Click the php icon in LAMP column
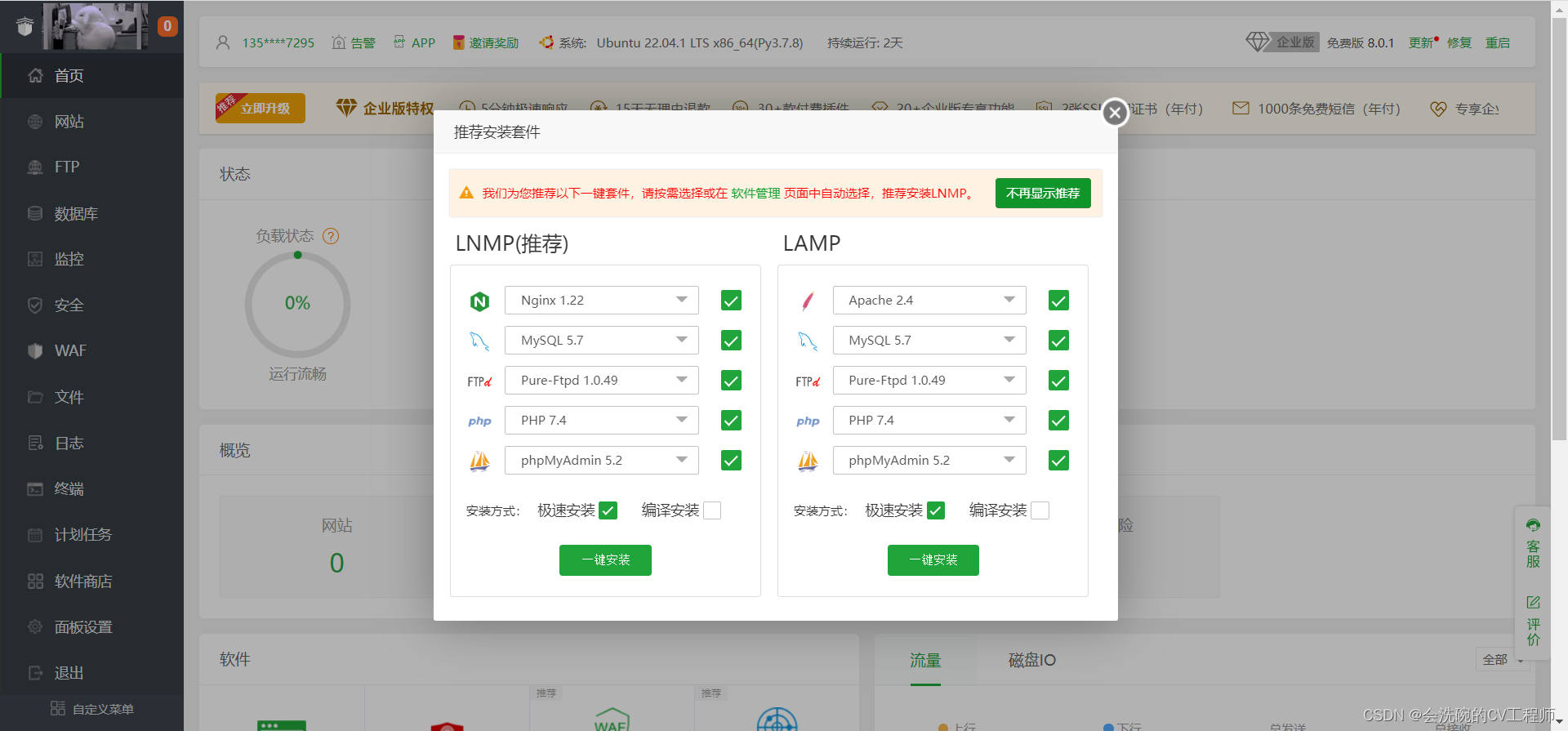This screenshot has height=731, width=1568. (x=808, y=421)
